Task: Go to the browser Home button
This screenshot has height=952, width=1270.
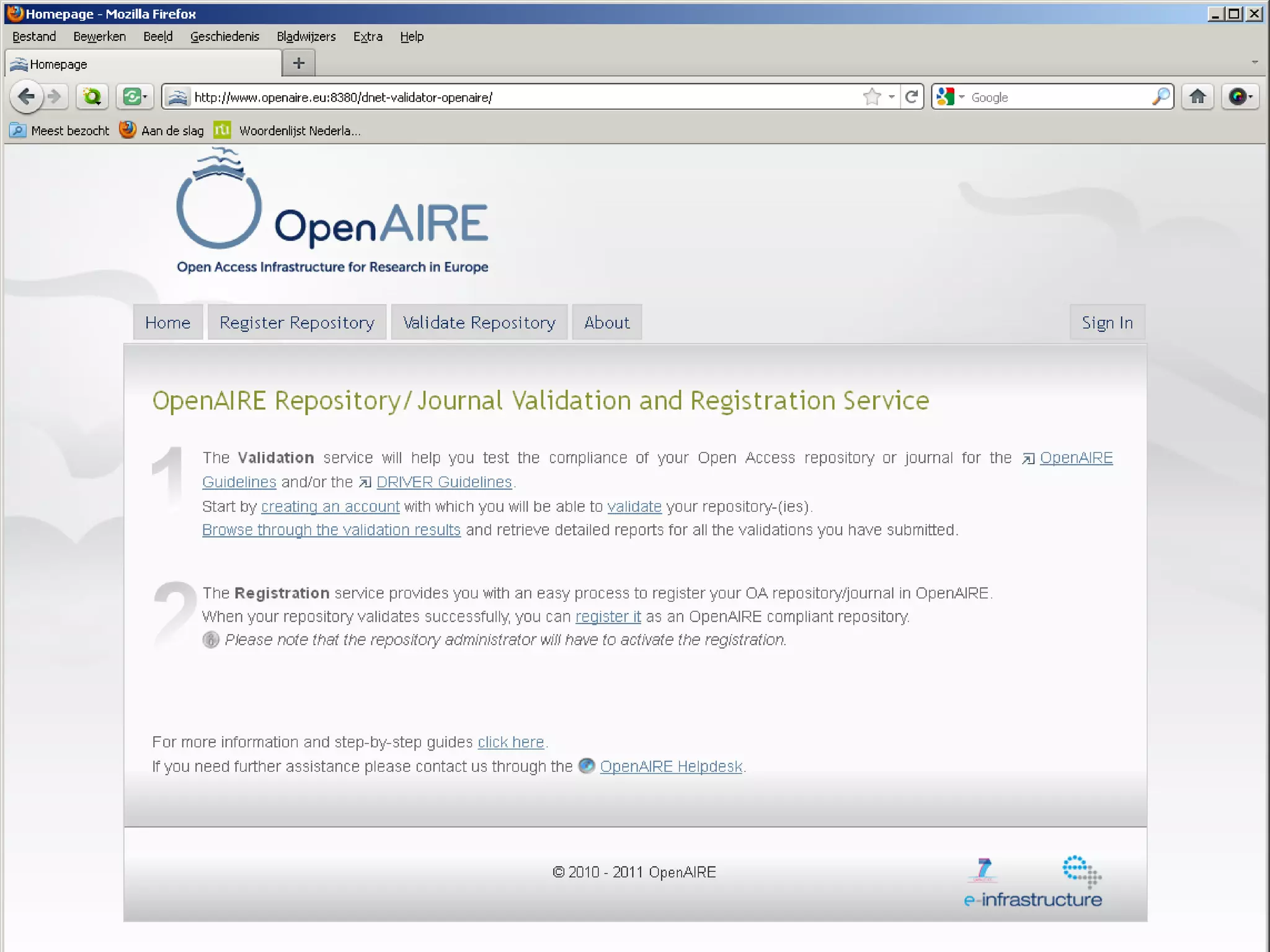Action: [x=1197, y=97]
